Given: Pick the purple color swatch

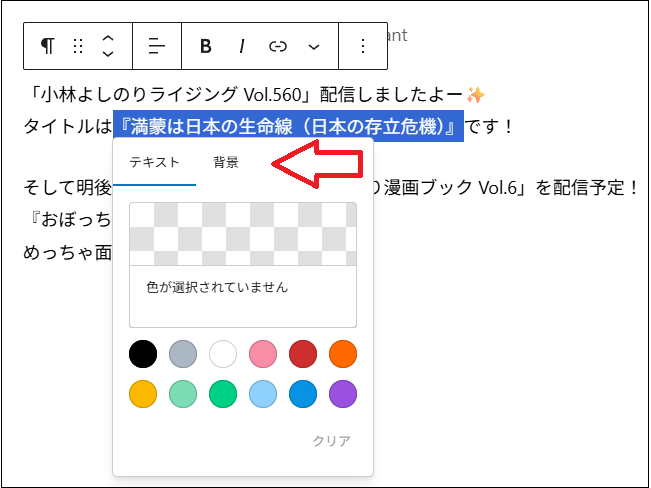Looking at the screenshot, I should click(x=343, y=394).
